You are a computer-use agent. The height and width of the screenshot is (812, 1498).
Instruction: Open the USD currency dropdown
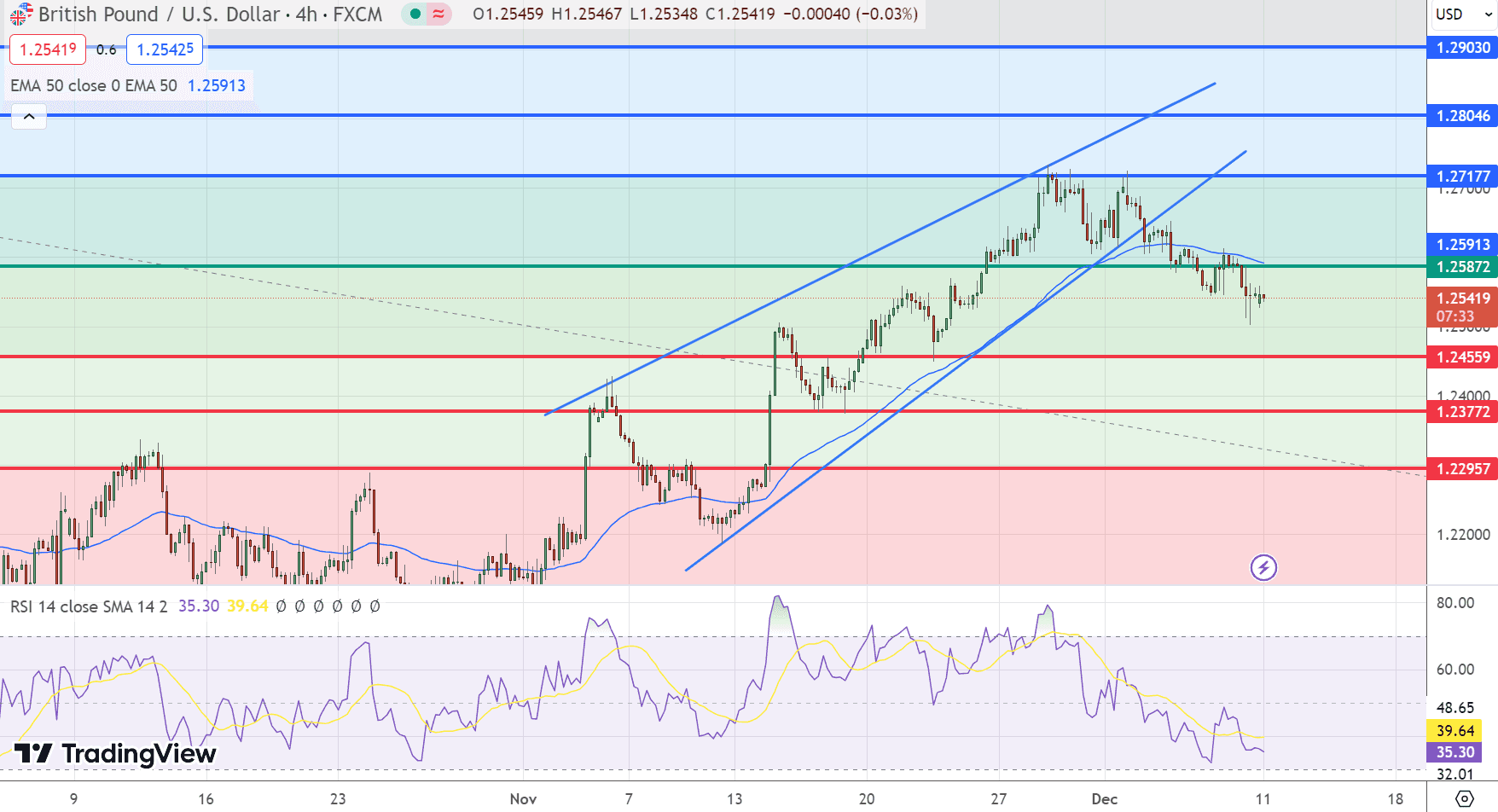(1462, 14)
